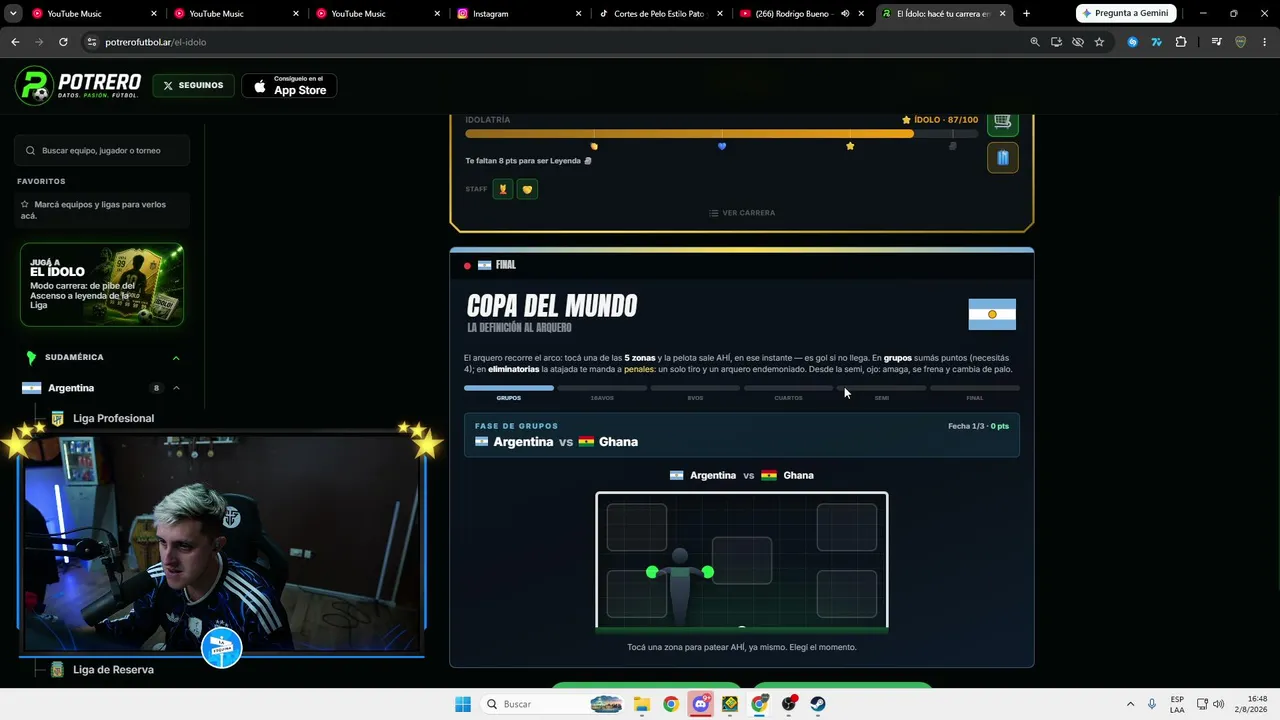Screen dimensions: 1280x720
Task: Select the Final stage tab
Action: (x=975, y=392)
